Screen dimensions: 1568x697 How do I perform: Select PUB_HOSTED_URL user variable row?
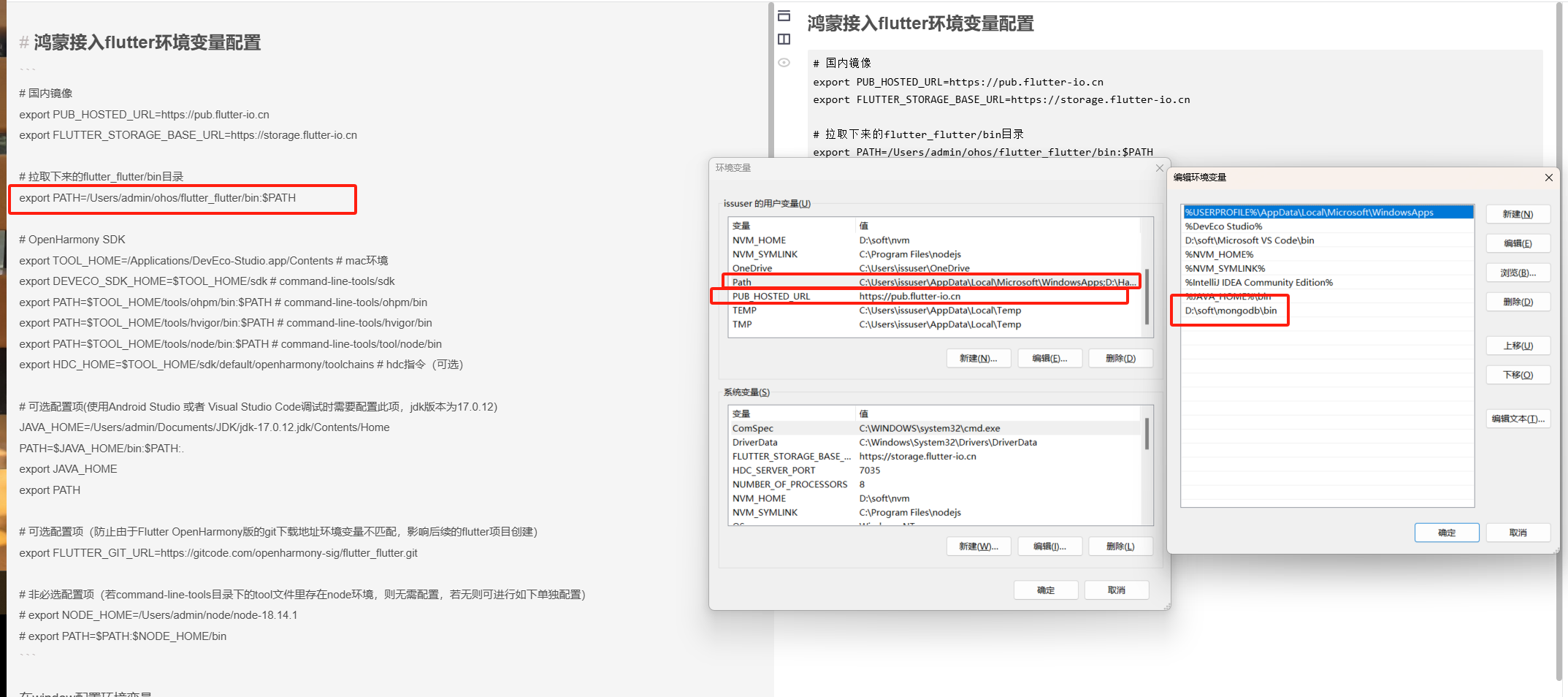[935, 296]
